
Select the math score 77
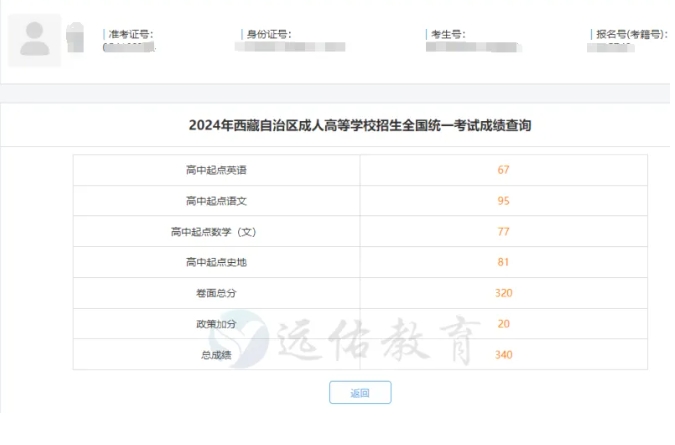(504, 232)
